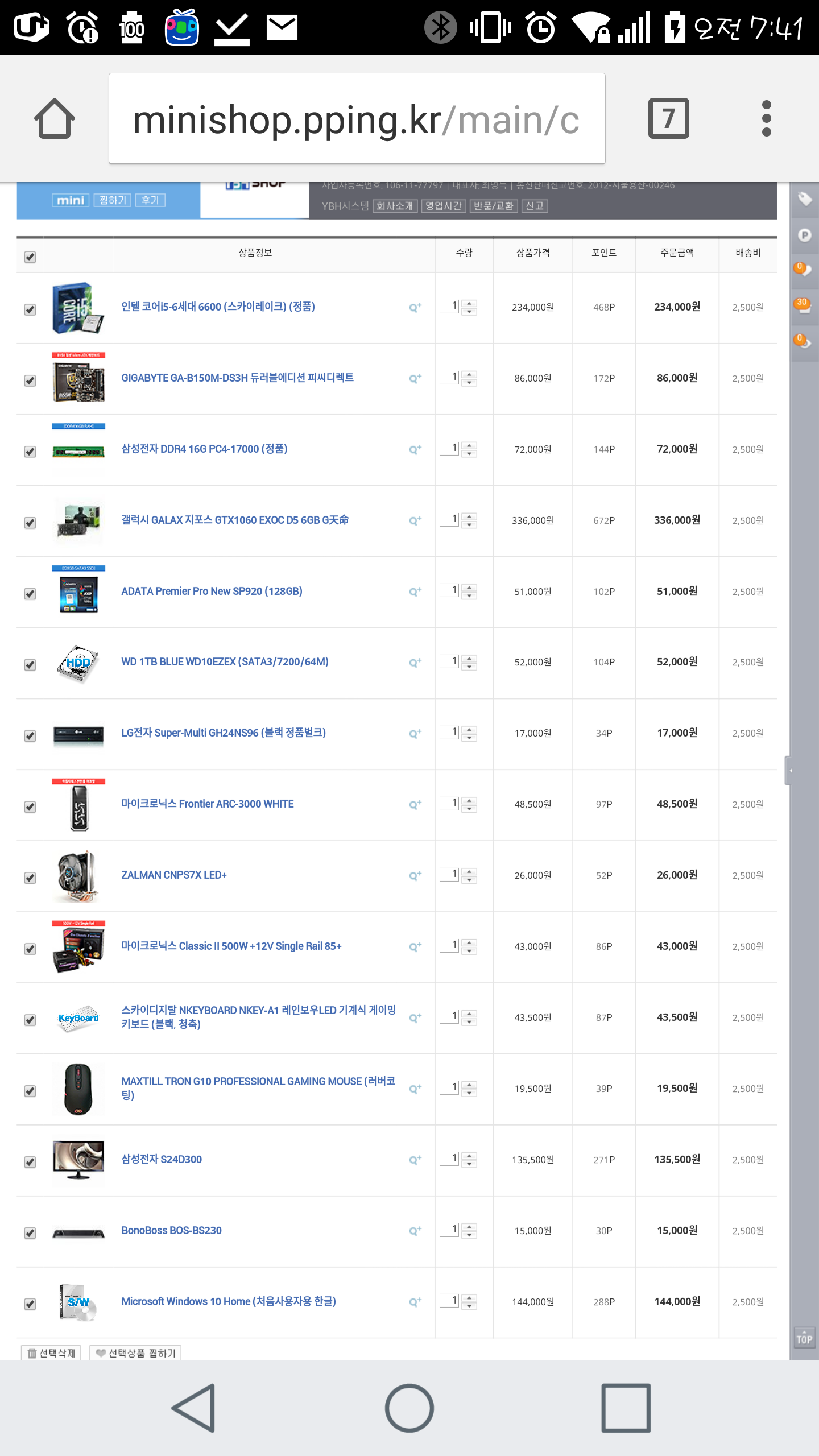
Task: Click the quantity stepper for MAXTILL TRON G10
Action: click(469, 1088)
